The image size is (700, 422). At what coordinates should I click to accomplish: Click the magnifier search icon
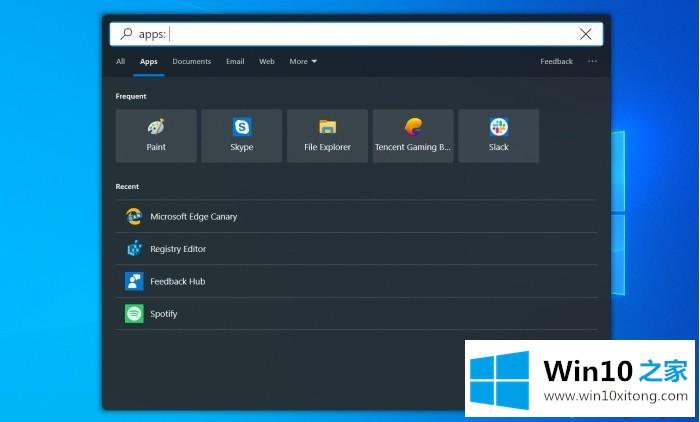[x=127, y=33]
